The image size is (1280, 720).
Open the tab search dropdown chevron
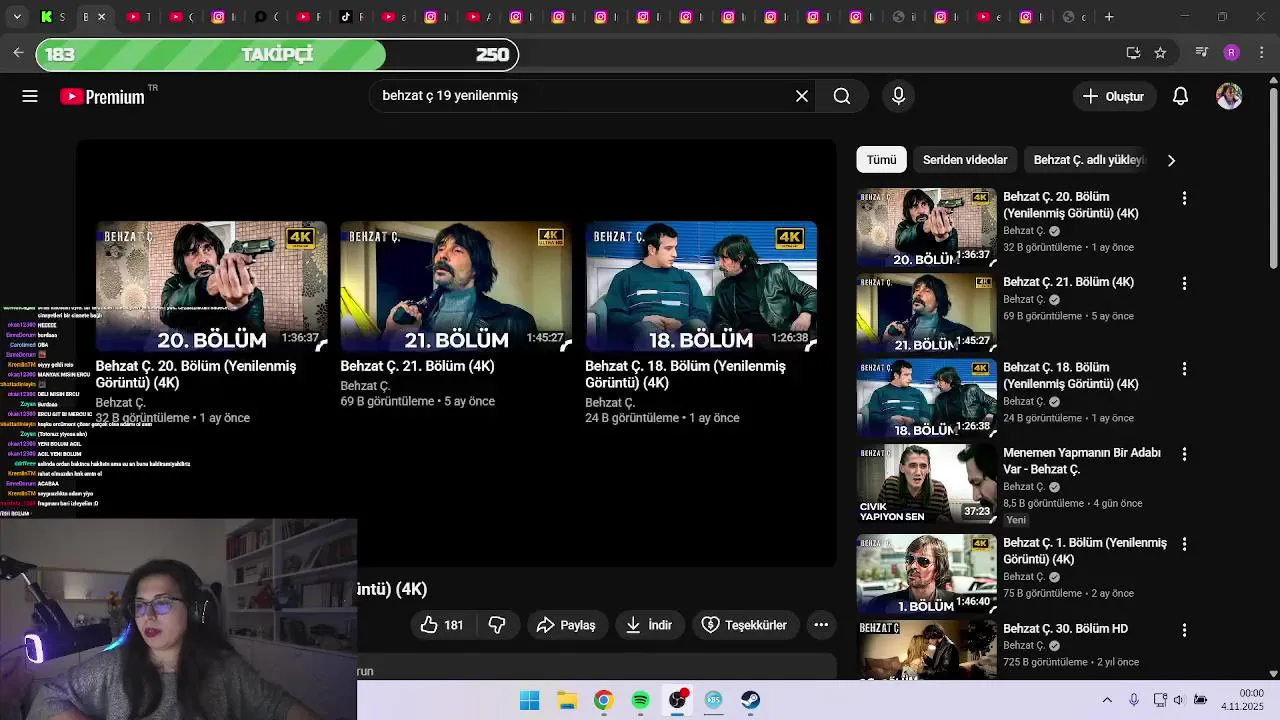tap(16, 17)
